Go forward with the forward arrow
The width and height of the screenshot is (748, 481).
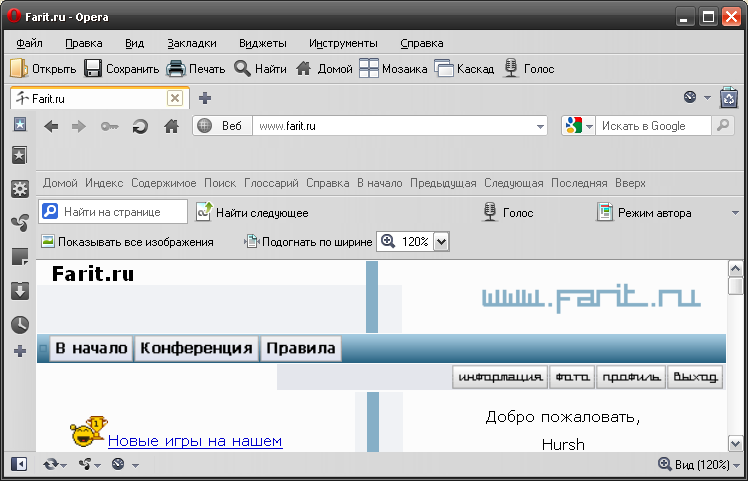(79, 126)
